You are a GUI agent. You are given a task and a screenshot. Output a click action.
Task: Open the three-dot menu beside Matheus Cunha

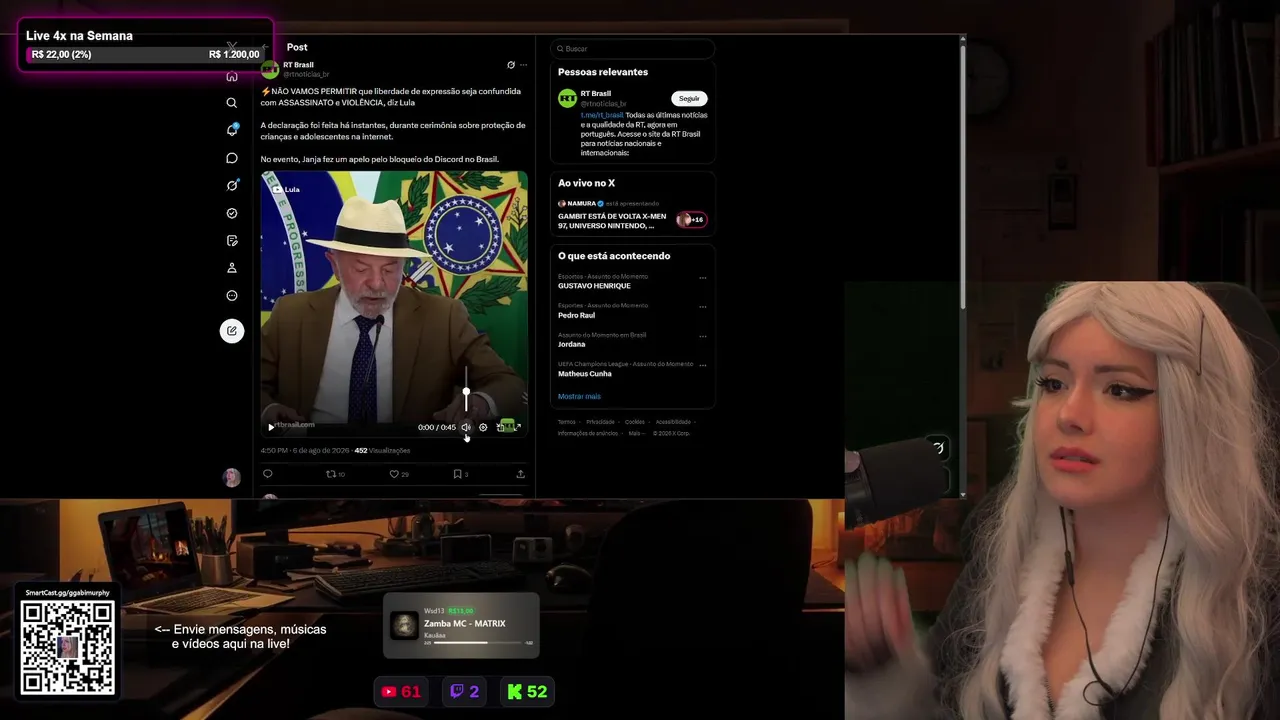(x=703, y=365)
